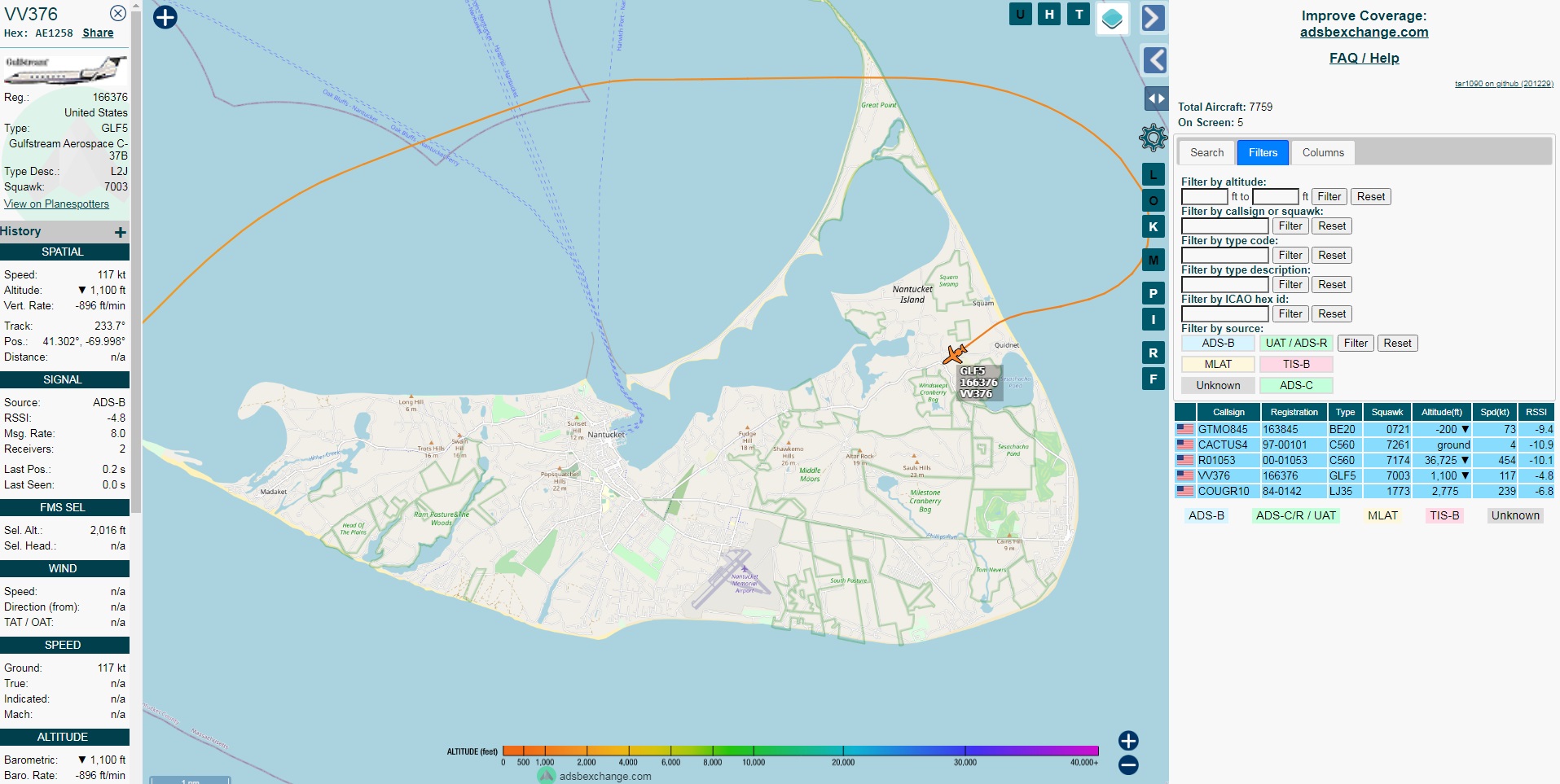Toggle the M map button
The image size is (1560, 784).
click(x=1153, y=261)
